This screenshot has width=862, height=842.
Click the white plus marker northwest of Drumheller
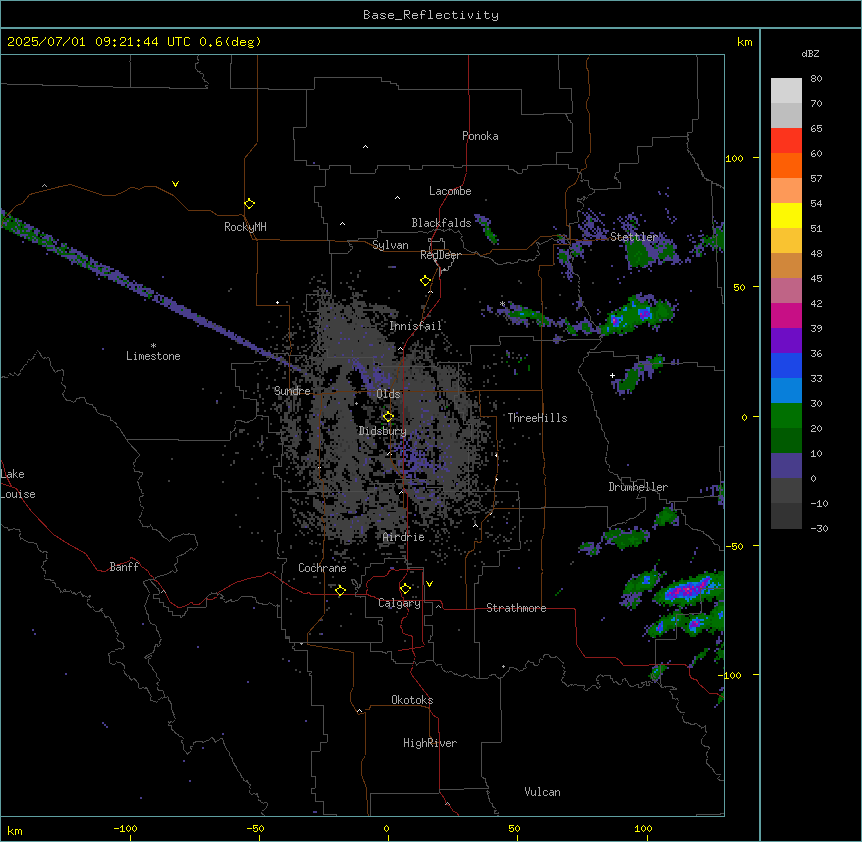(612, 375)
